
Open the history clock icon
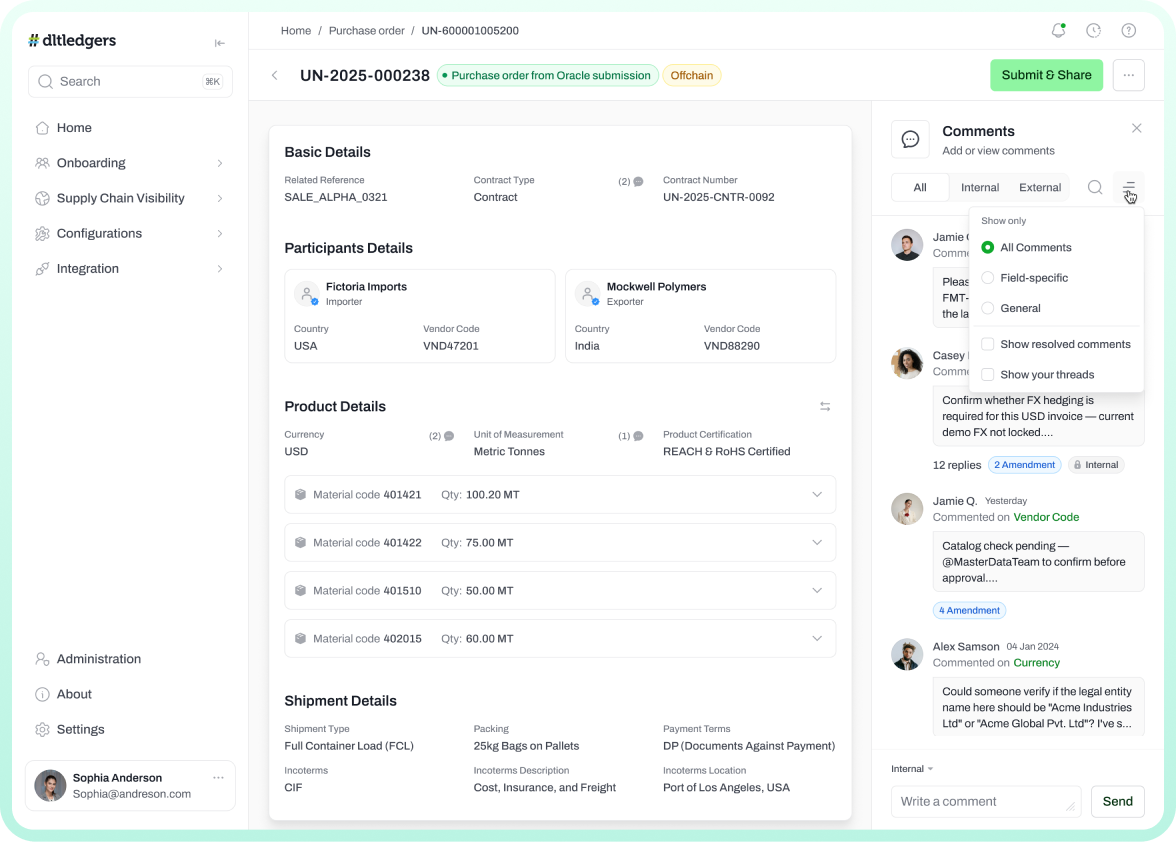coord(1093,31)
